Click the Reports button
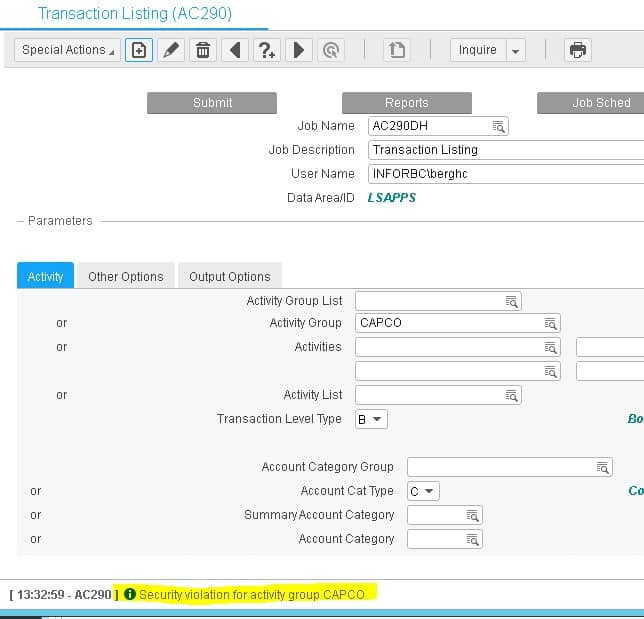The image size is (644, 619). pyautogui.click(x=407, y=103)
